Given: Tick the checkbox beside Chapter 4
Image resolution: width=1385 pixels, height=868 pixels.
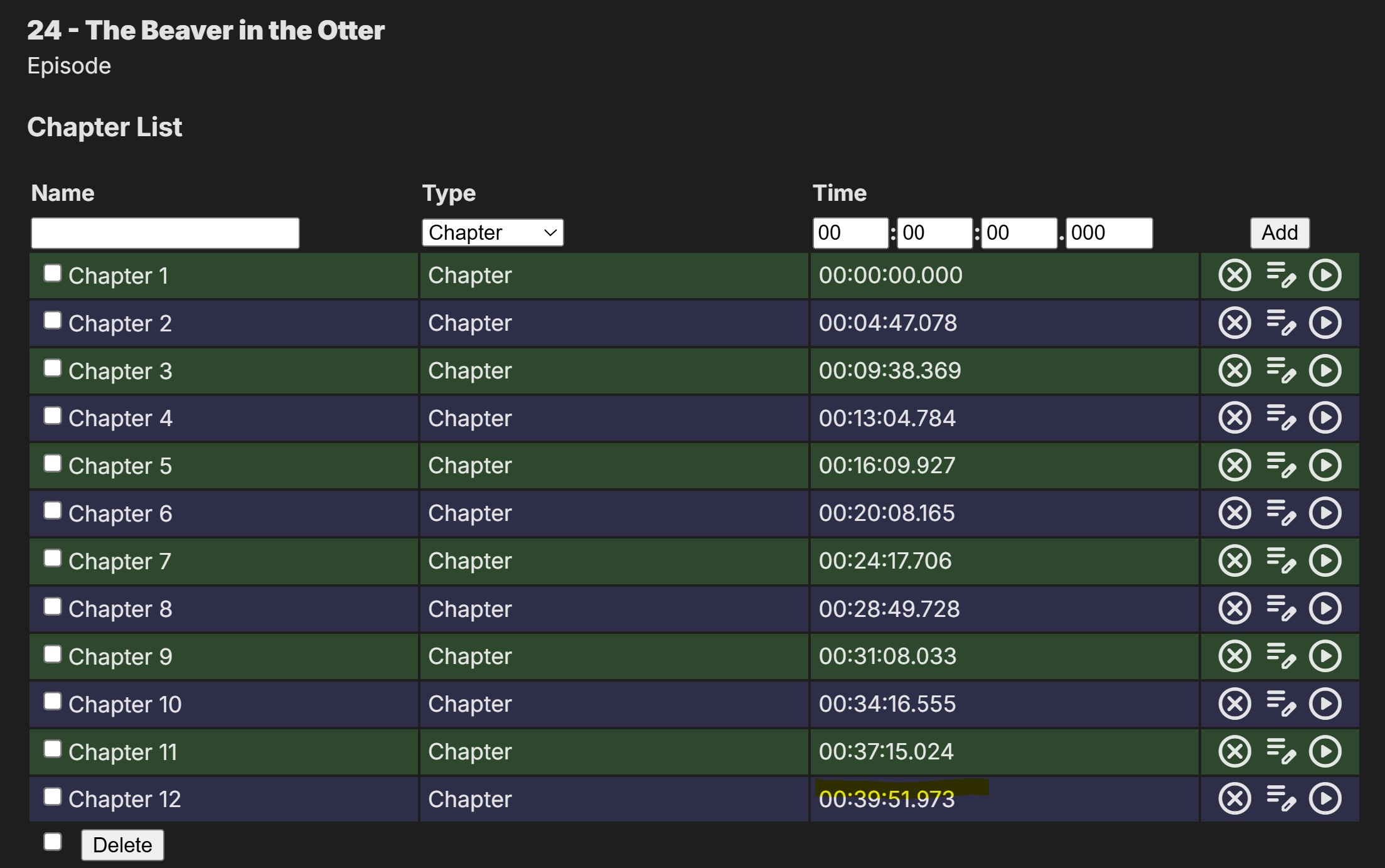Looking at the screenshot, I should pyautogui.click(x=53, y=415).
